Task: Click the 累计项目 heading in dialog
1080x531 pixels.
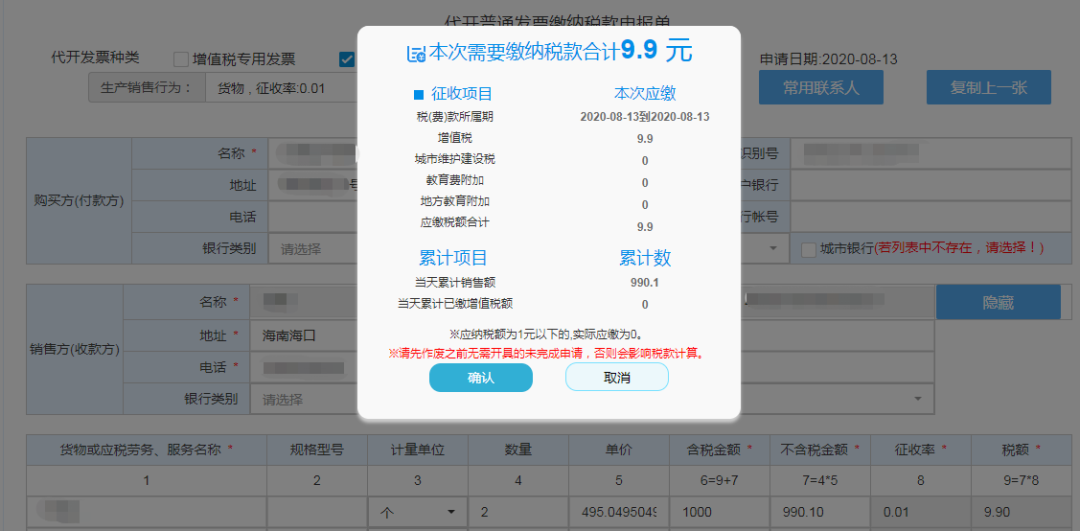Action: [x=453, y=258]
